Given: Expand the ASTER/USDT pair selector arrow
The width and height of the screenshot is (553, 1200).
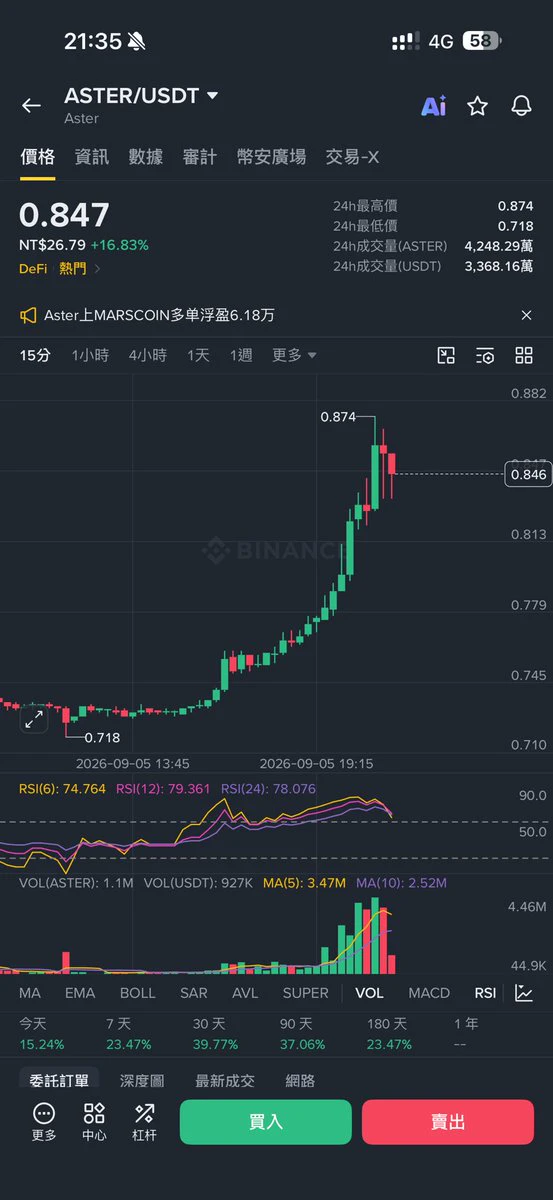Looking at the screenshot, I should coord(212,96).
